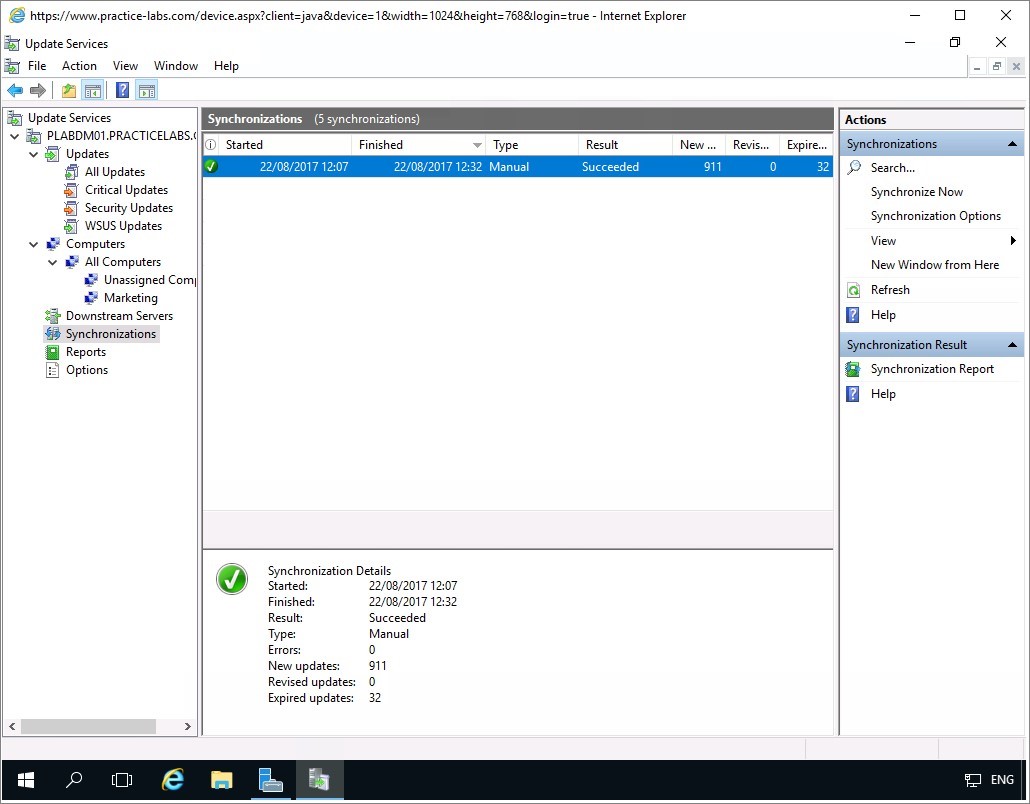Collapse the Updates tree node
The height and width of the screenshot is (804, 1030).
tap(34, 154)
